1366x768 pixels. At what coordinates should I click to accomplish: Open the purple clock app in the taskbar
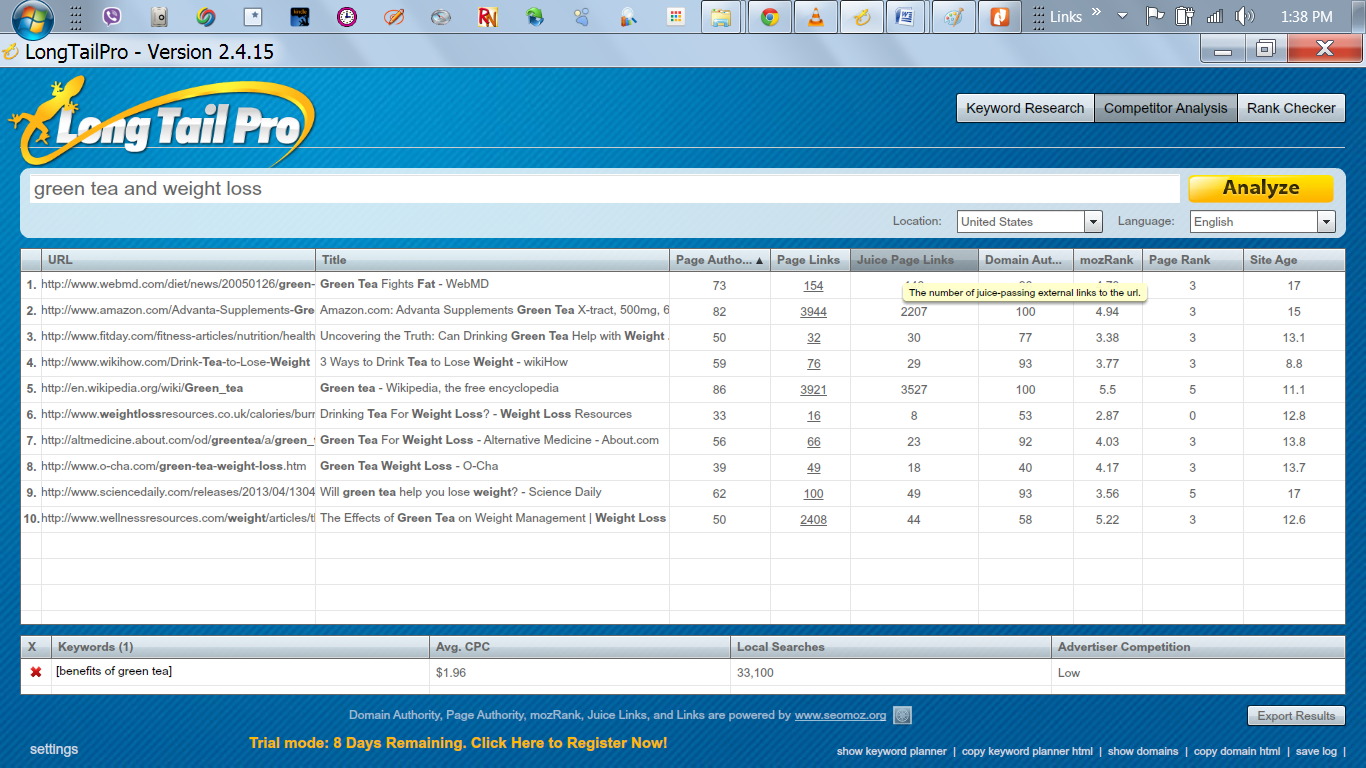(x=346, y=17)
